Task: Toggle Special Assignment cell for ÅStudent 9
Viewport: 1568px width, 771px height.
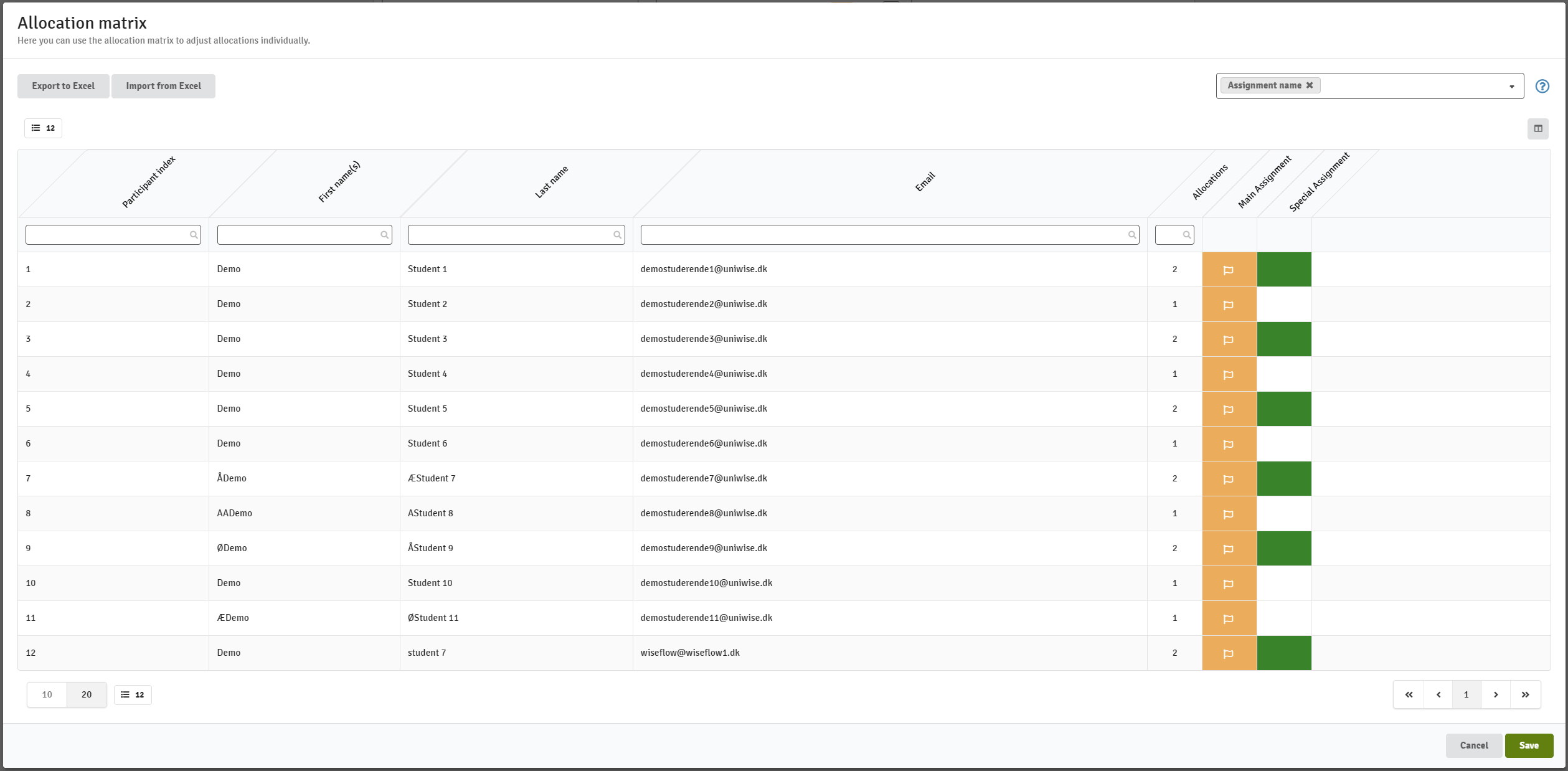Action: (1284, 549)
